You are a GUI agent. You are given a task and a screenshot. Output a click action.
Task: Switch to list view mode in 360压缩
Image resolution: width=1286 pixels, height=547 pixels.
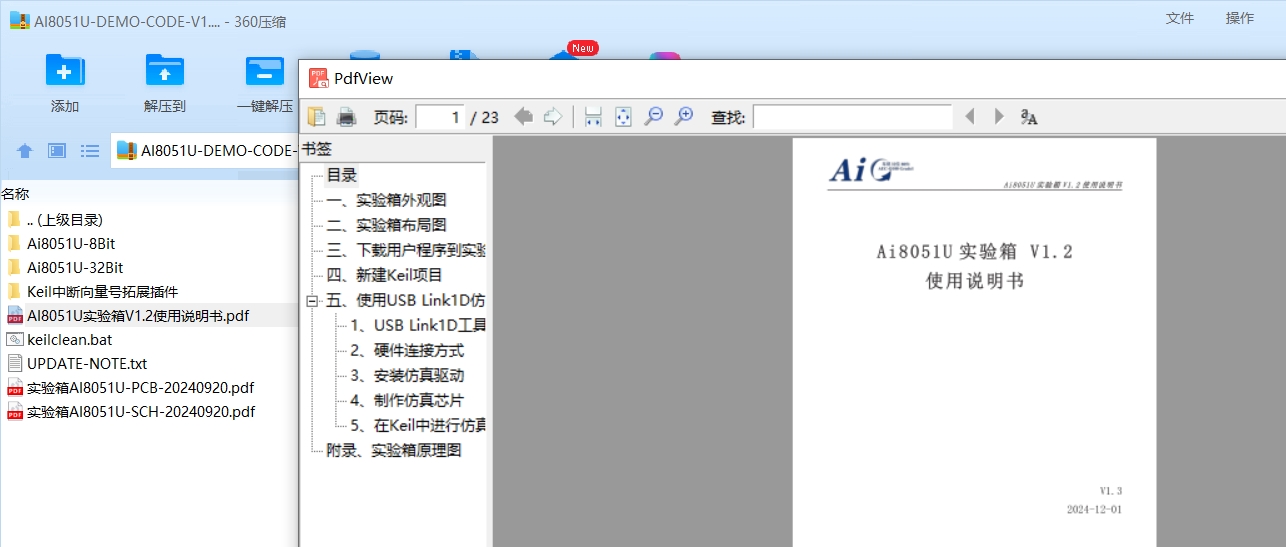point(90,151)
